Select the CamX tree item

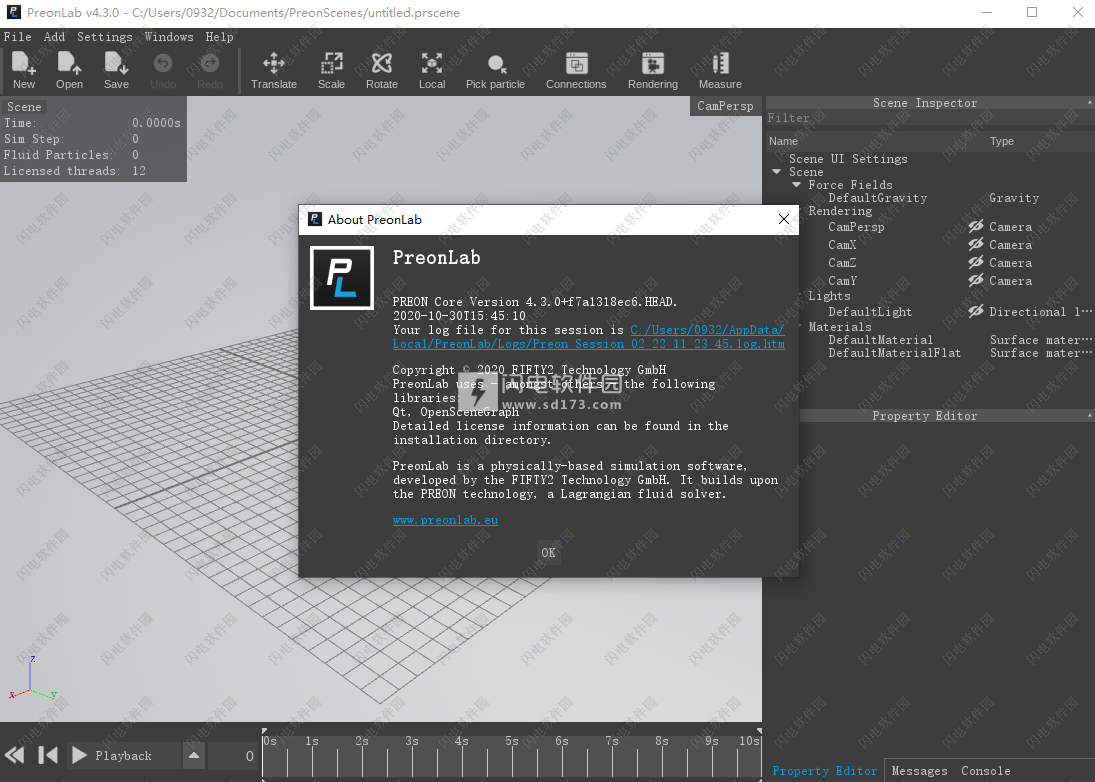coord(842,245)
